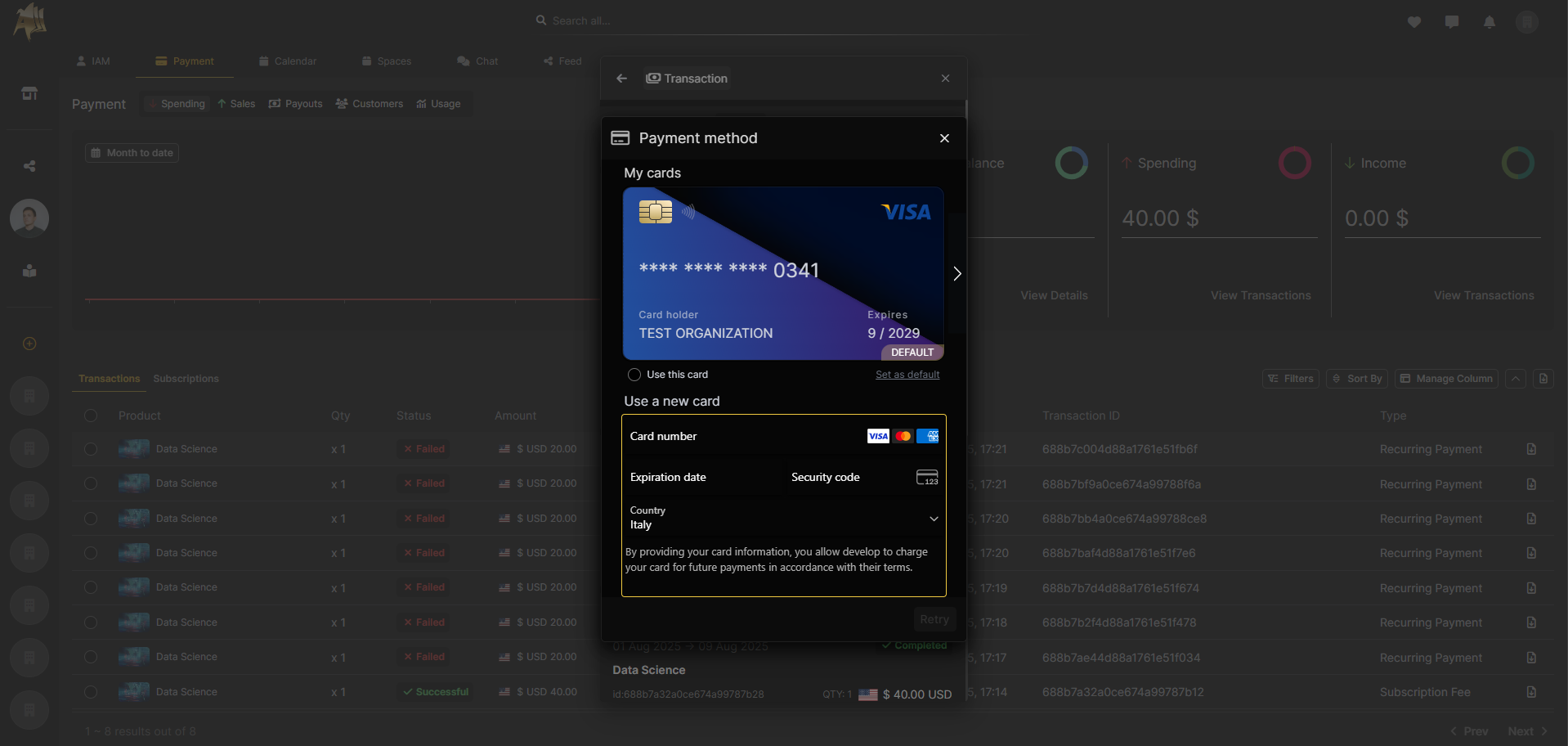1568x746 pixels.
Task: Click the Mastercard brand icon in card form
Action: click(x=903, y=436)
